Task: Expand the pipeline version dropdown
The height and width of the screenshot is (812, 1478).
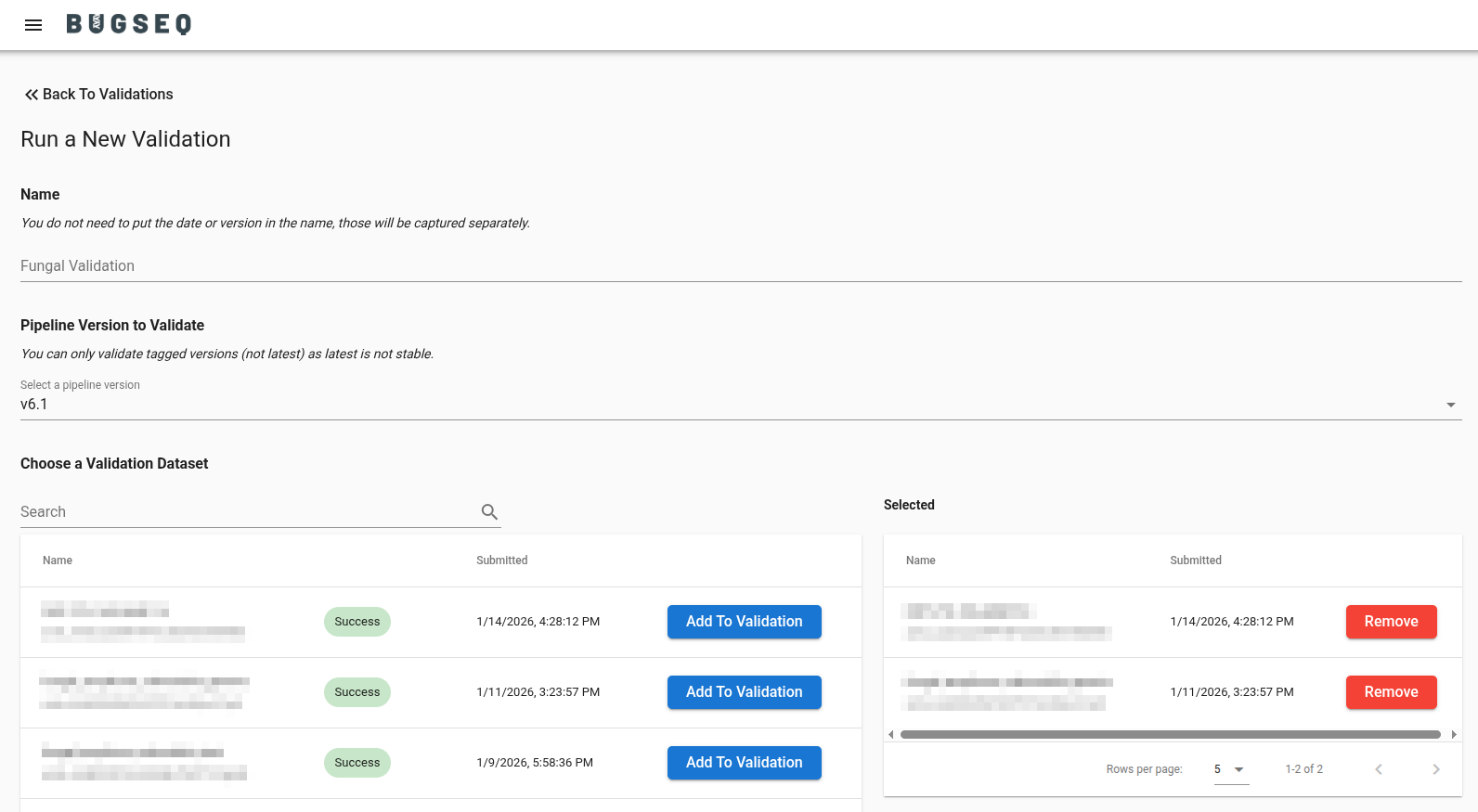Action: (x=1450, y=405)
